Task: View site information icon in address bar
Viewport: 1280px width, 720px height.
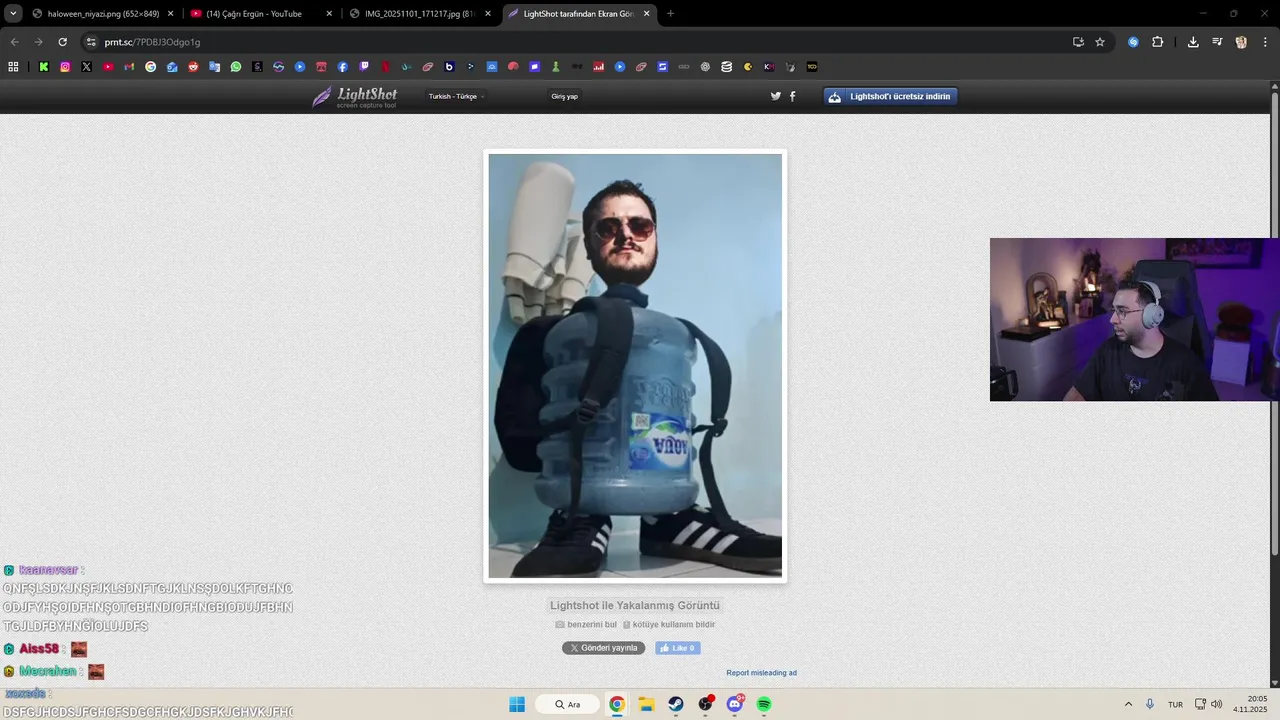Action: (x=91, y=42)
